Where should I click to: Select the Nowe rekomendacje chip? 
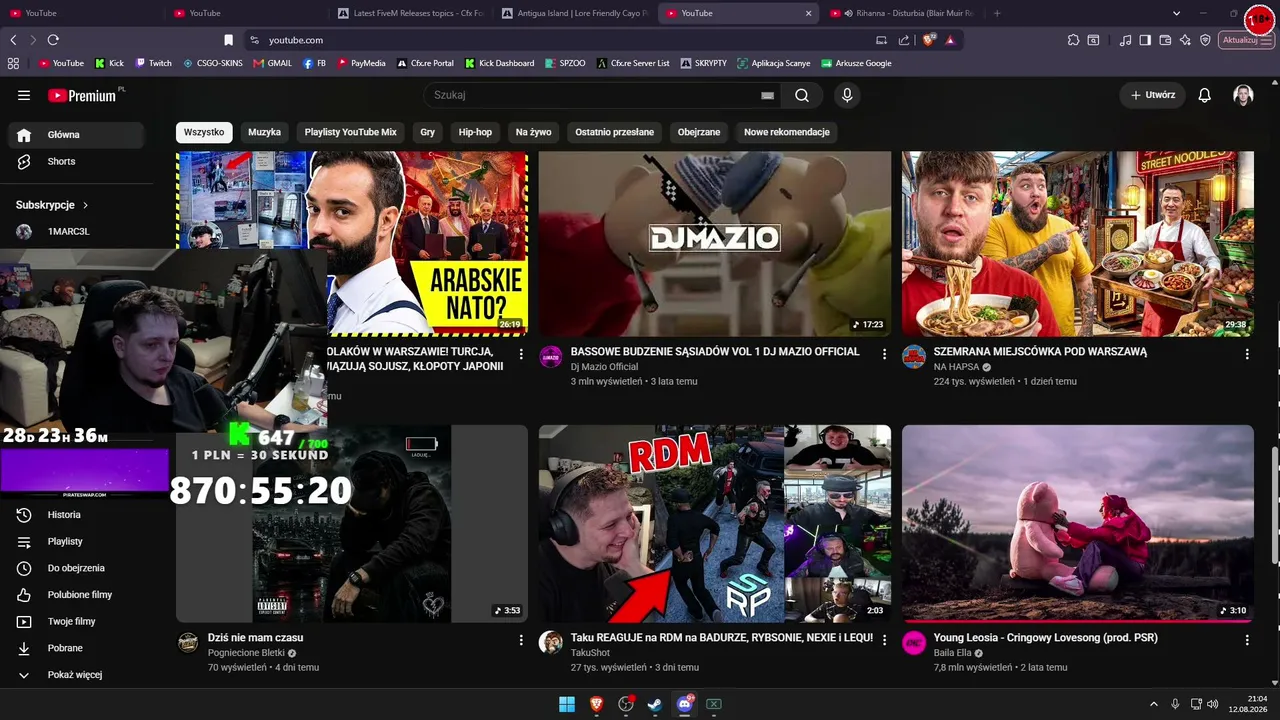tap(787, 132)
